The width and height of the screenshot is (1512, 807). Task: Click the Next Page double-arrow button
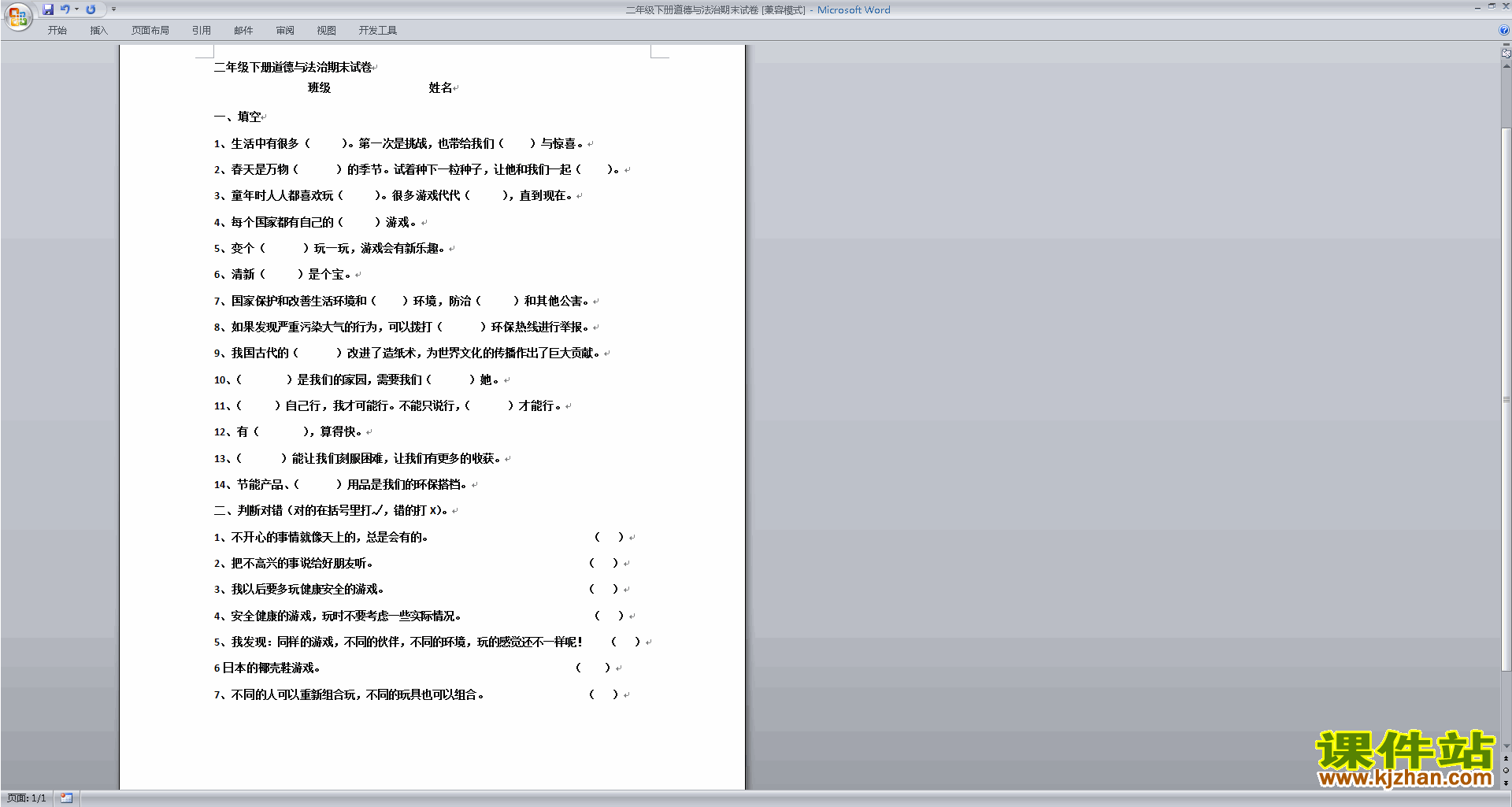[x=1506, y=783]
